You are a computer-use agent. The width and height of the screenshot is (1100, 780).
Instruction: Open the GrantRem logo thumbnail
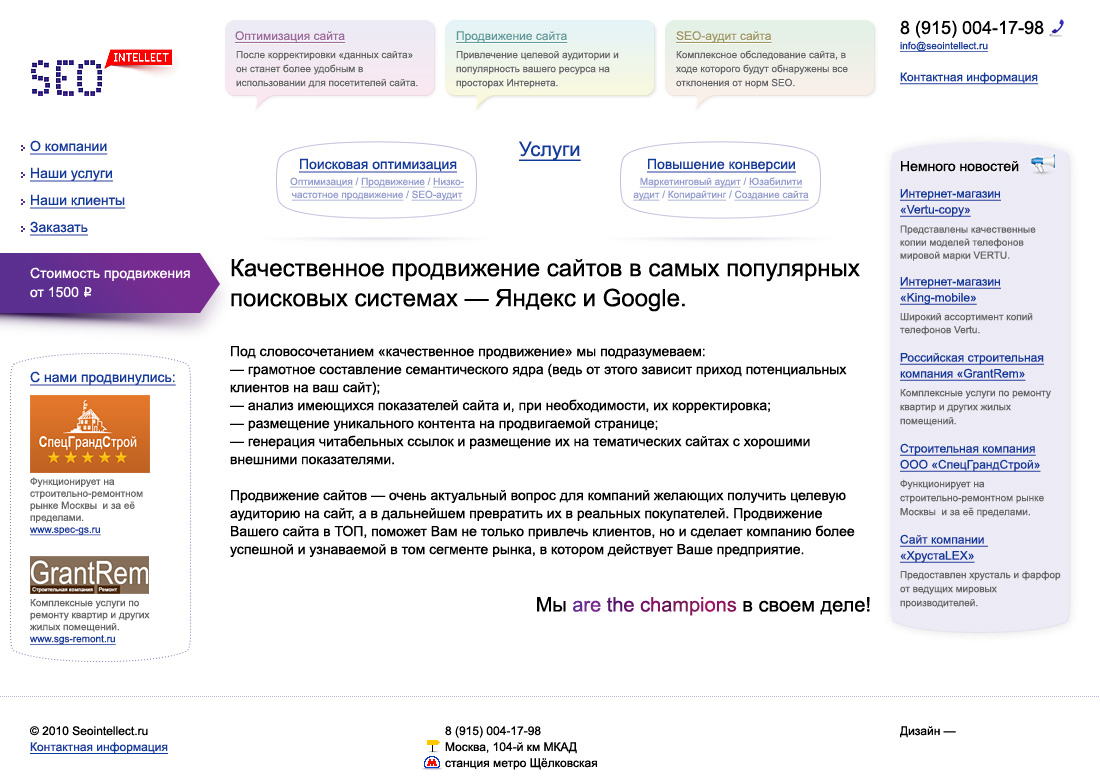click(x=90, y=574)
